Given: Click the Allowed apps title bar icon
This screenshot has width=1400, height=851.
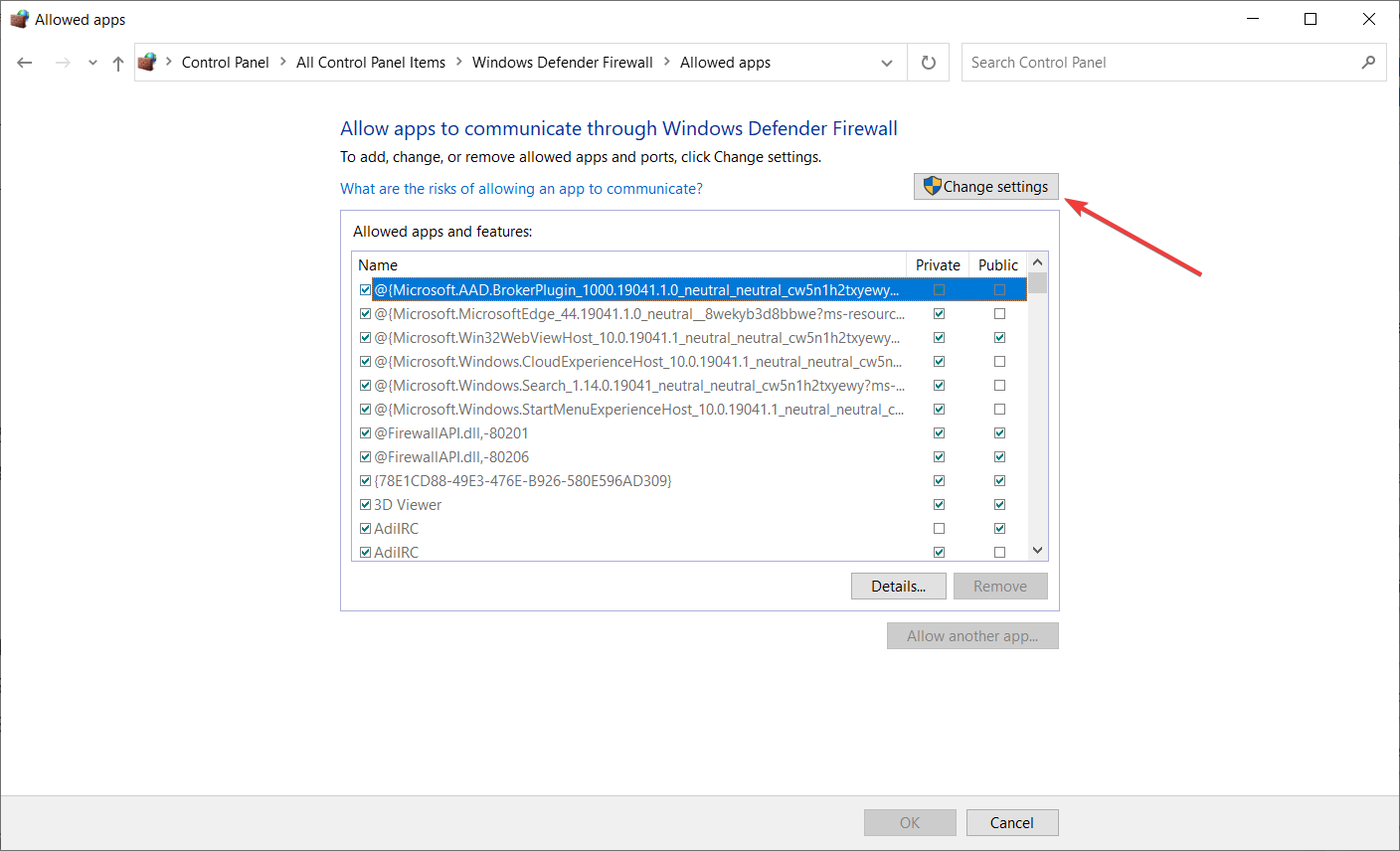Looking at the screenshot, I should click(19, 19).
